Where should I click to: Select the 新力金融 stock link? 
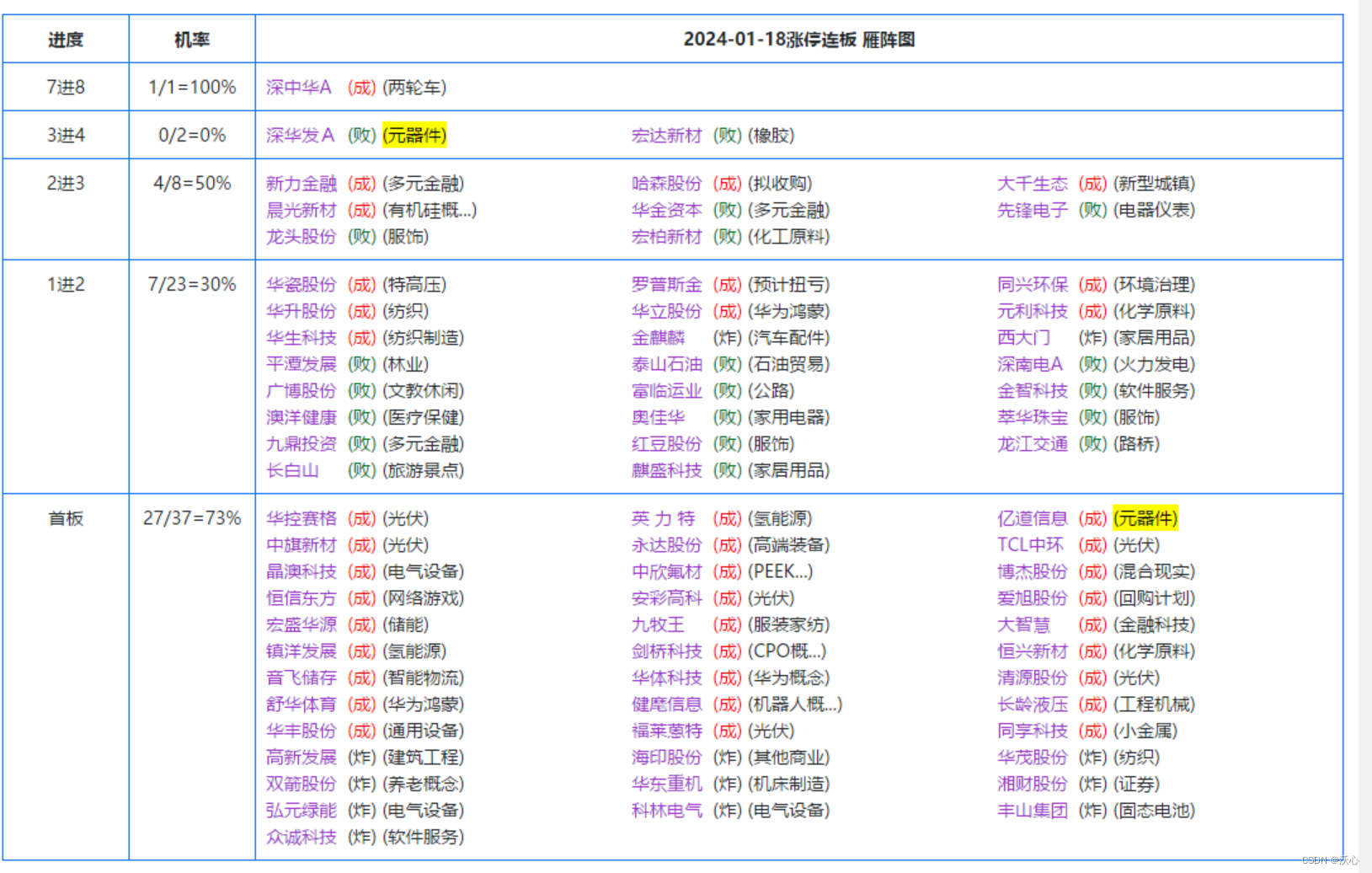coord(302,184)
